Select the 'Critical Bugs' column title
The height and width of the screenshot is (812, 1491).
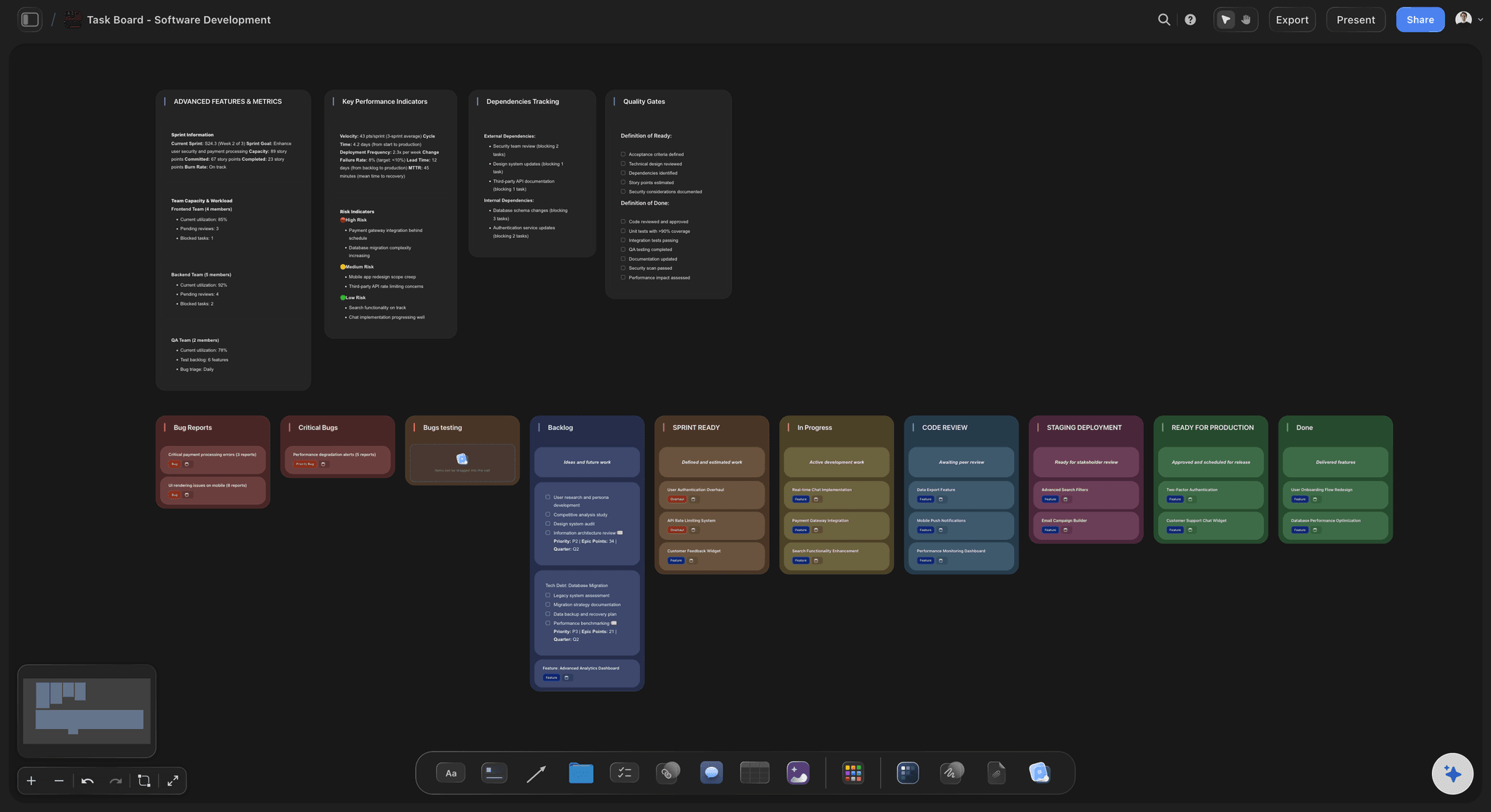tap(318, 428)
